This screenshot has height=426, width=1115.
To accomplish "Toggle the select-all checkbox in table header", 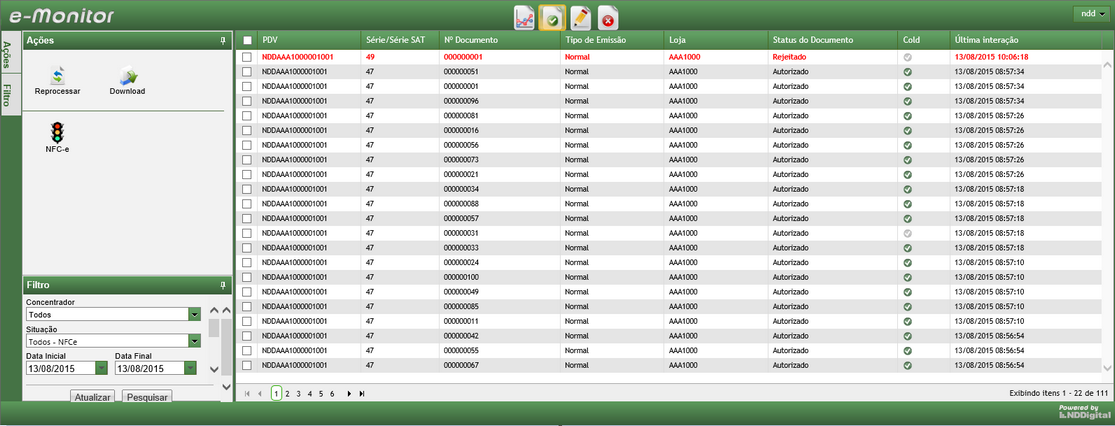I will 247,40.
